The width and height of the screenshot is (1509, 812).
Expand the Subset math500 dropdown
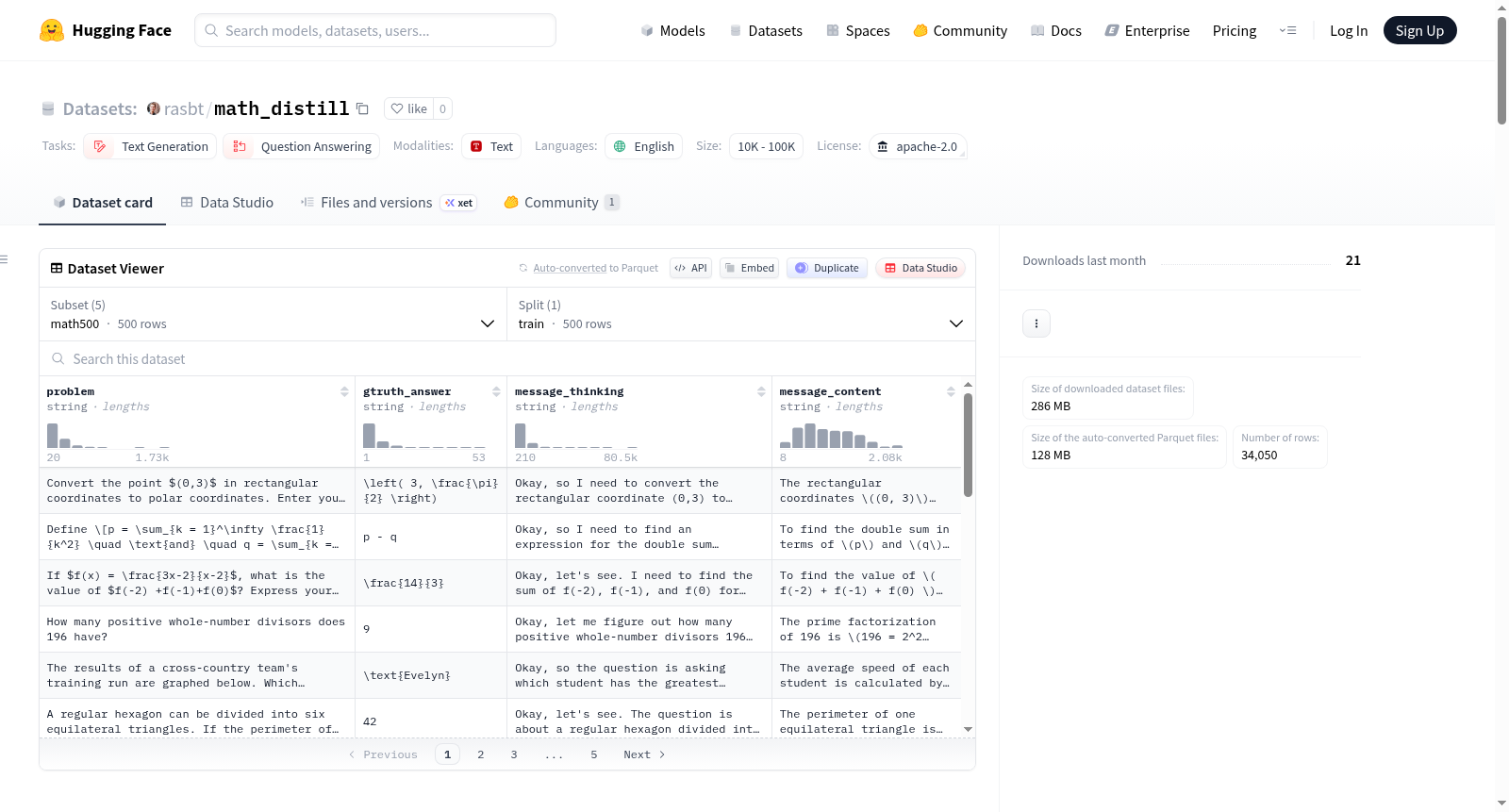273,314
